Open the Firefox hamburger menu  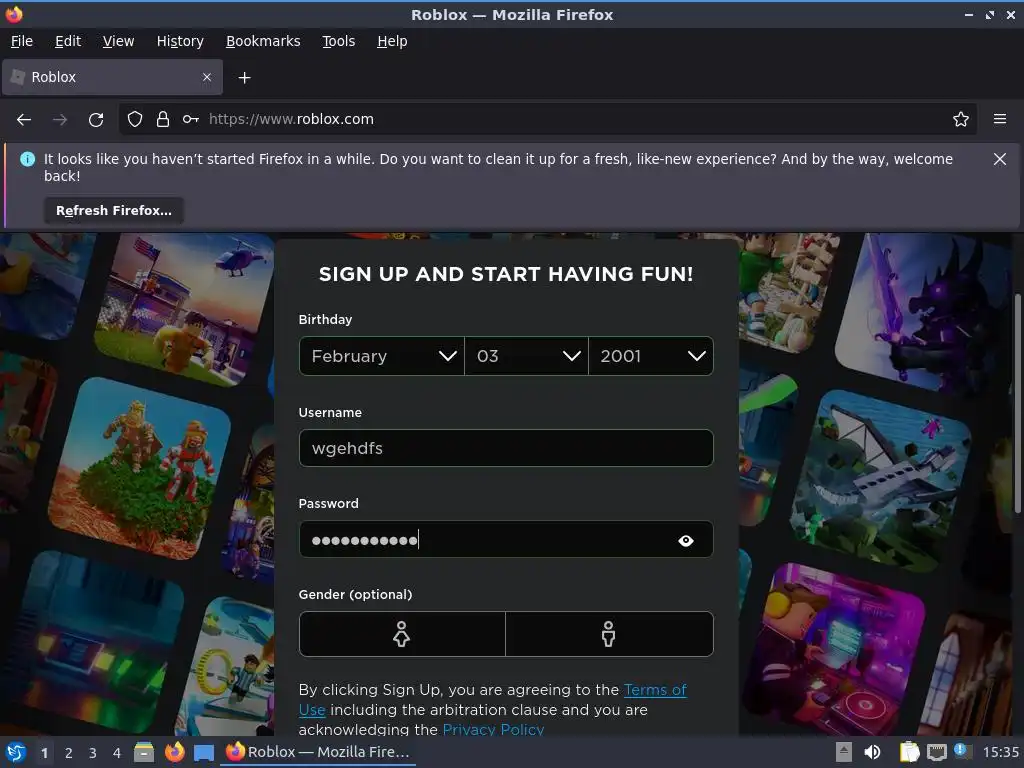coord(1000,119)
